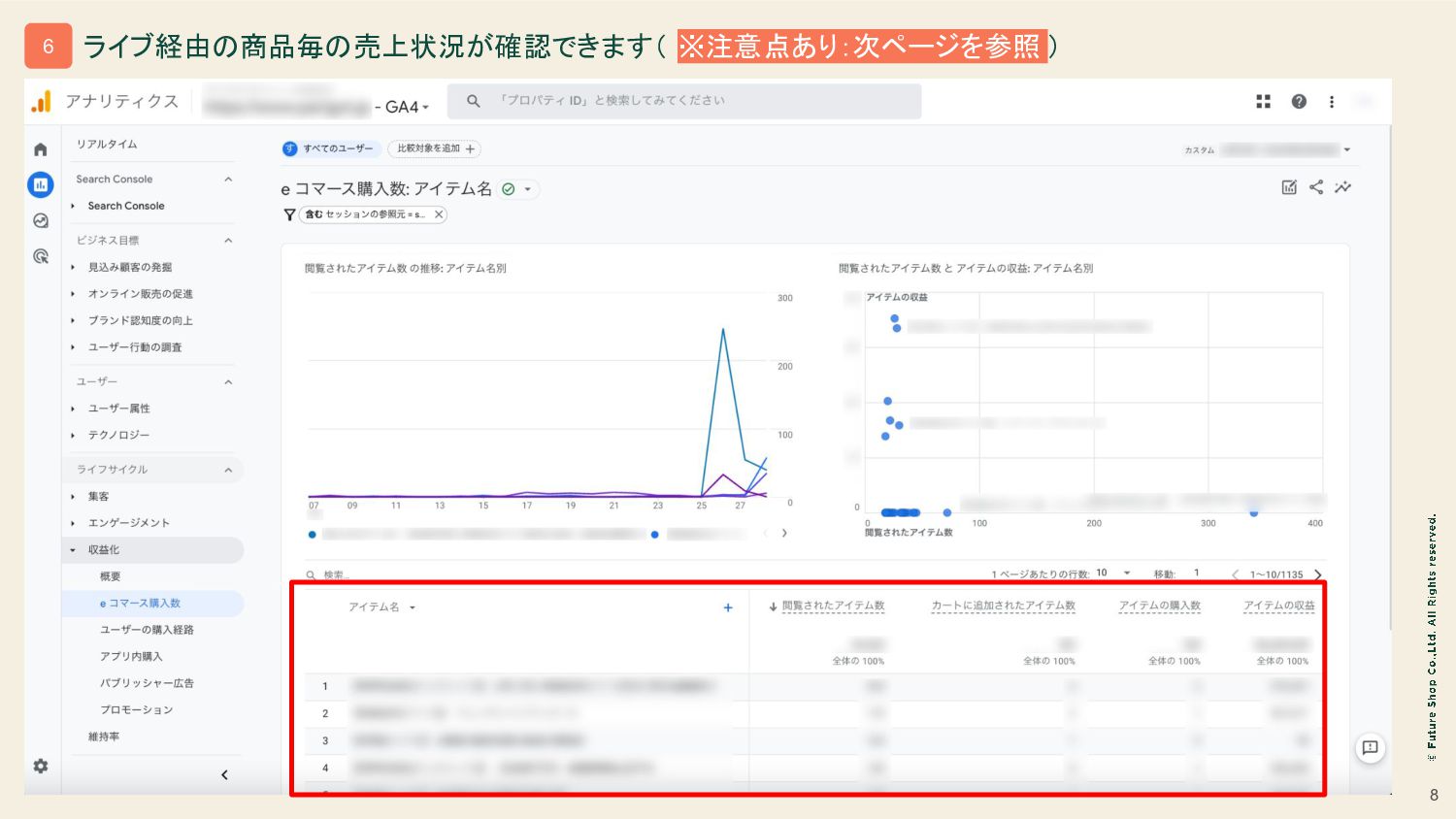Expand 見込み顧客の発掘 menu item
The width and height of the screenshot is (1456, 819).
tap(73, 267)
